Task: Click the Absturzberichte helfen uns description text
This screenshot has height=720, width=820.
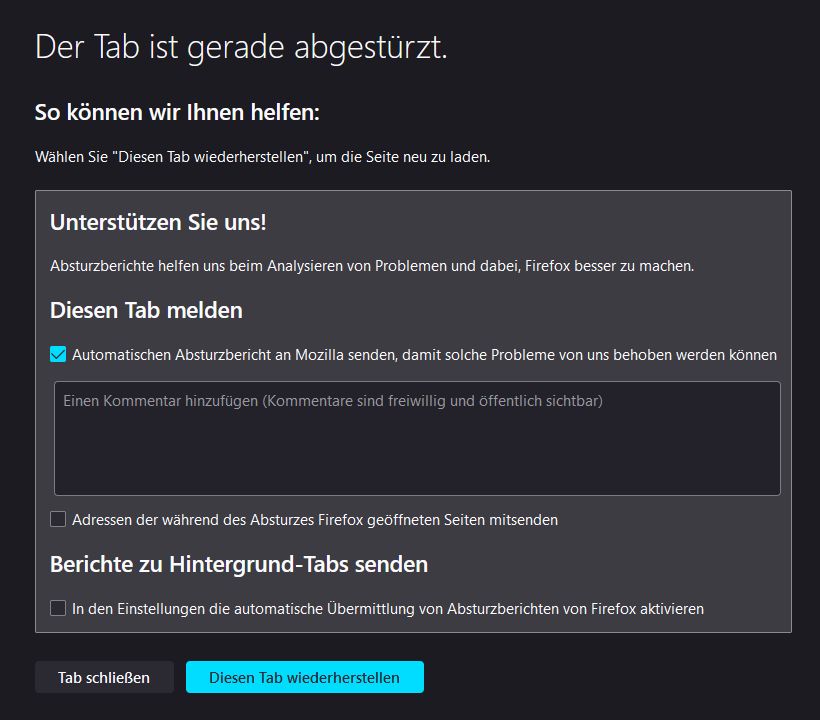Action: 372,266
